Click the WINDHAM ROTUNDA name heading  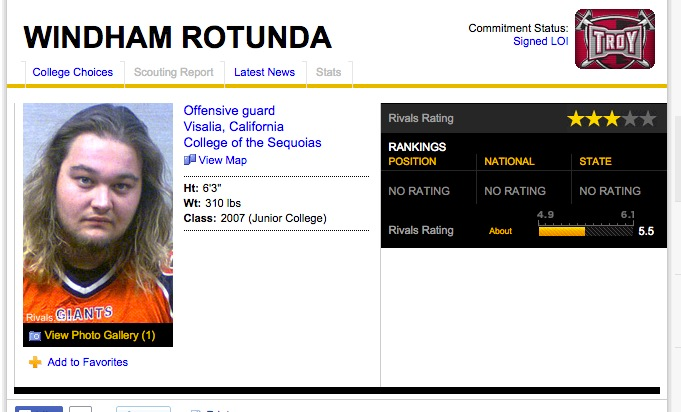[178, 37]
